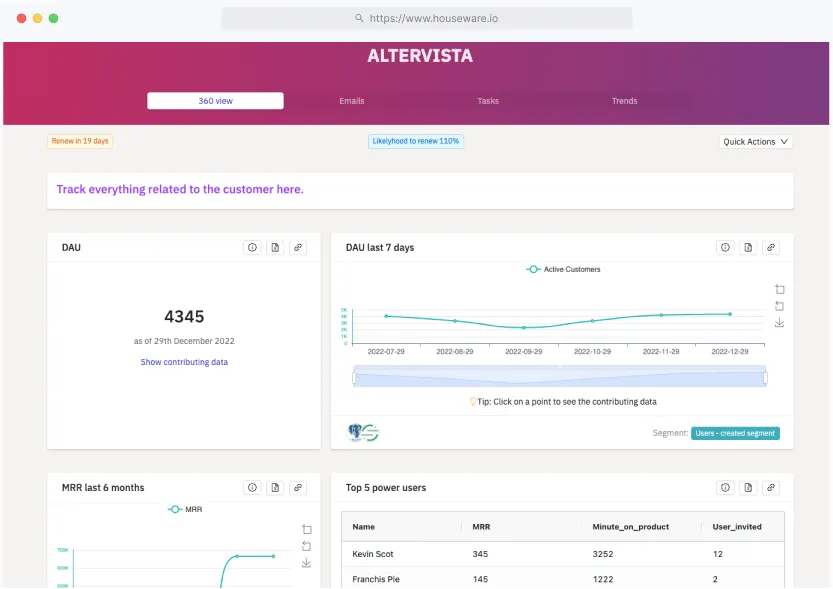
Task: Open the info icon on the DAU card
Action: 252,247
